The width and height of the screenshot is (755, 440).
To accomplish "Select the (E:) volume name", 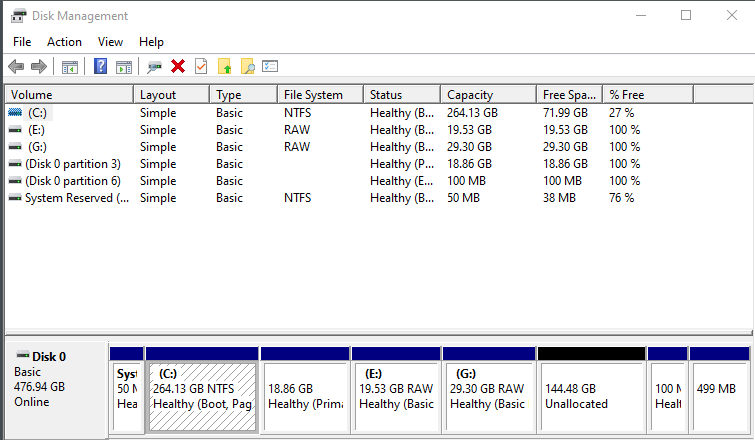I will (x=36, y=130).
